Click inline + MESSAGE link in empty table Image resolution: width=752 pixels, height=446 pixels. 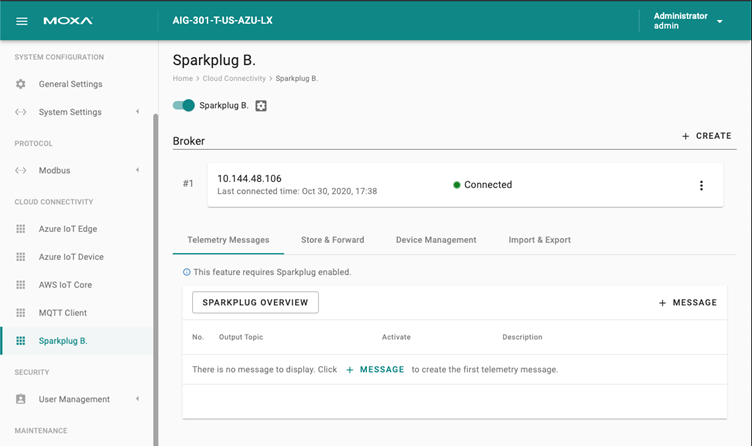point(375,369)
